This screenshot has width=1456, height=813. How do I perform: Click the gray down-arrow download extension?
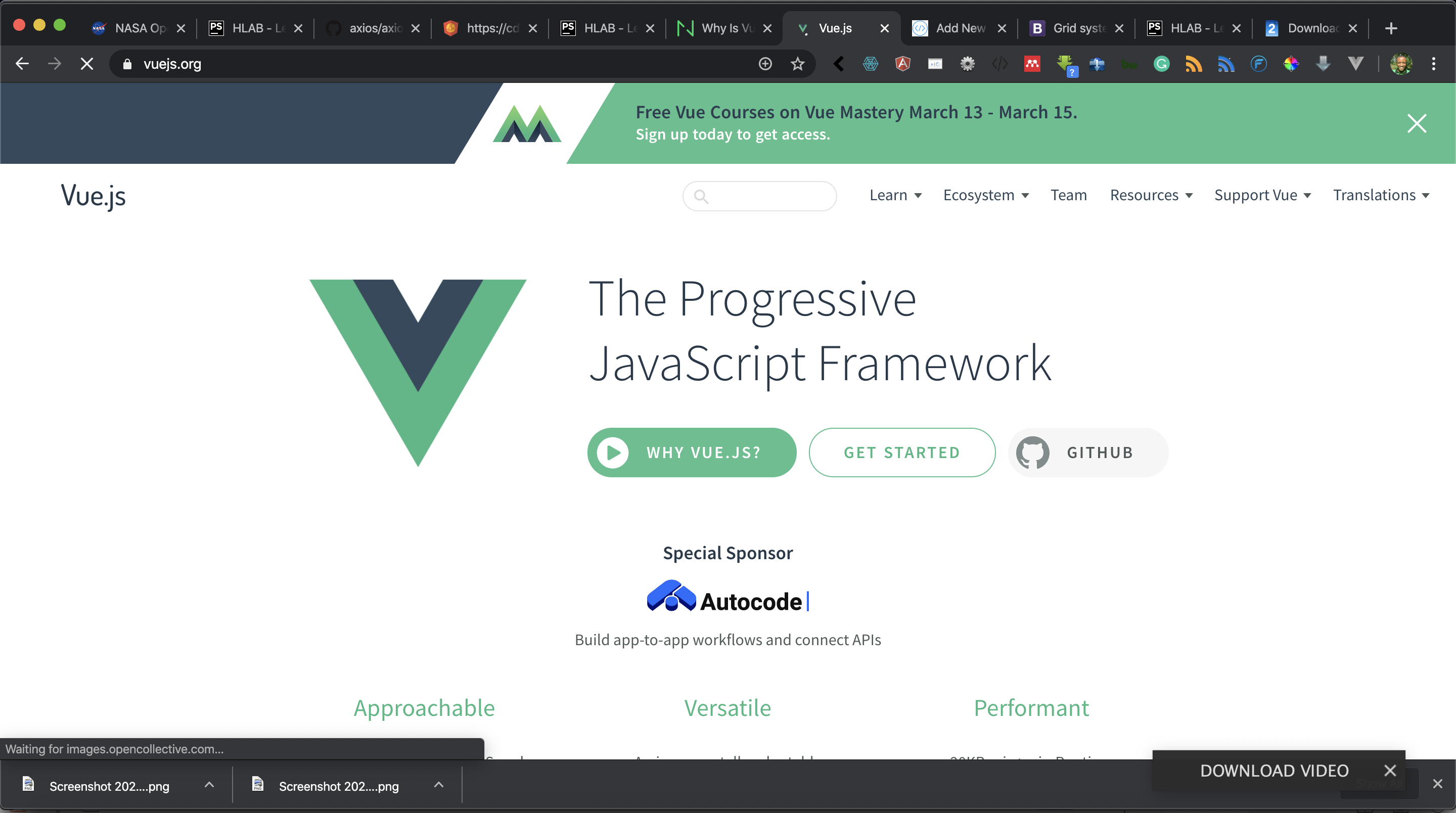pos(1323,64)
